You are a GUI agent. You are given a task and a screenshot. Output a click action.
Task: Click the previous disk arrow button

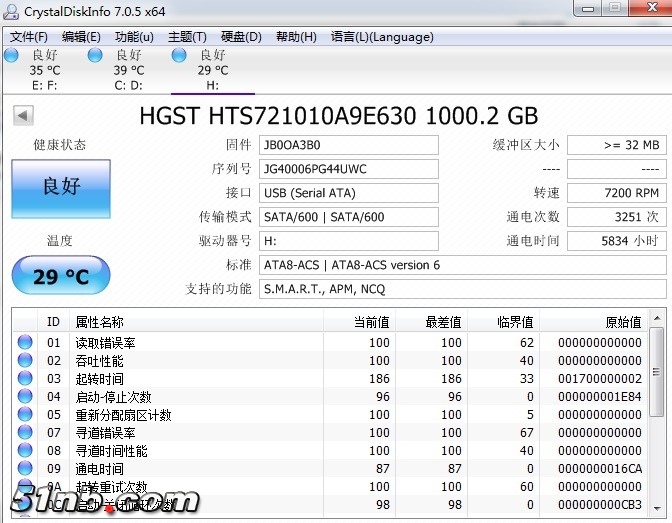tap(23, 116)
